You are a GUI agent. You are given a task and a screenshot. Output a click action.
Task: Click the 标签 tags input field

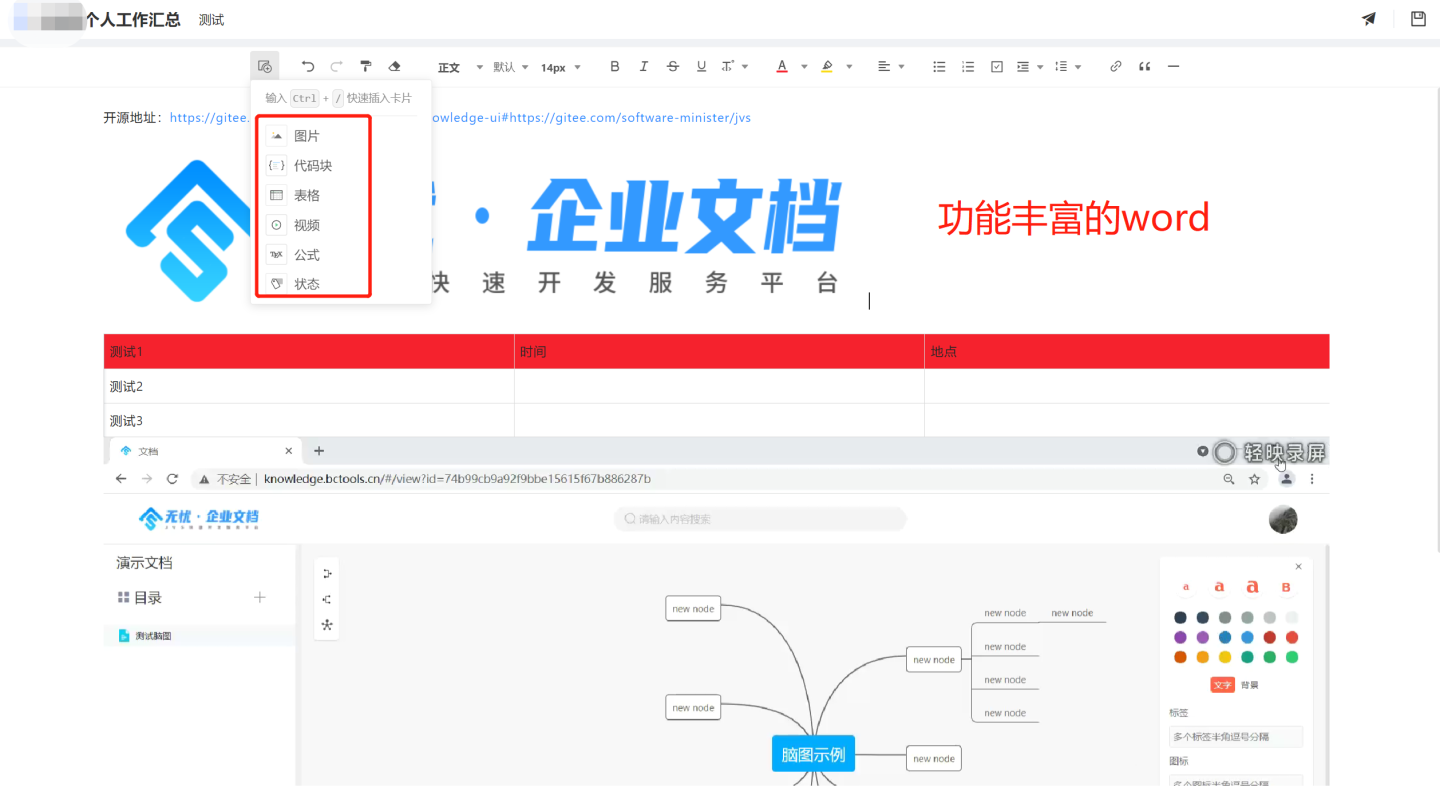pyautogui.click(x=1236, y=737)
